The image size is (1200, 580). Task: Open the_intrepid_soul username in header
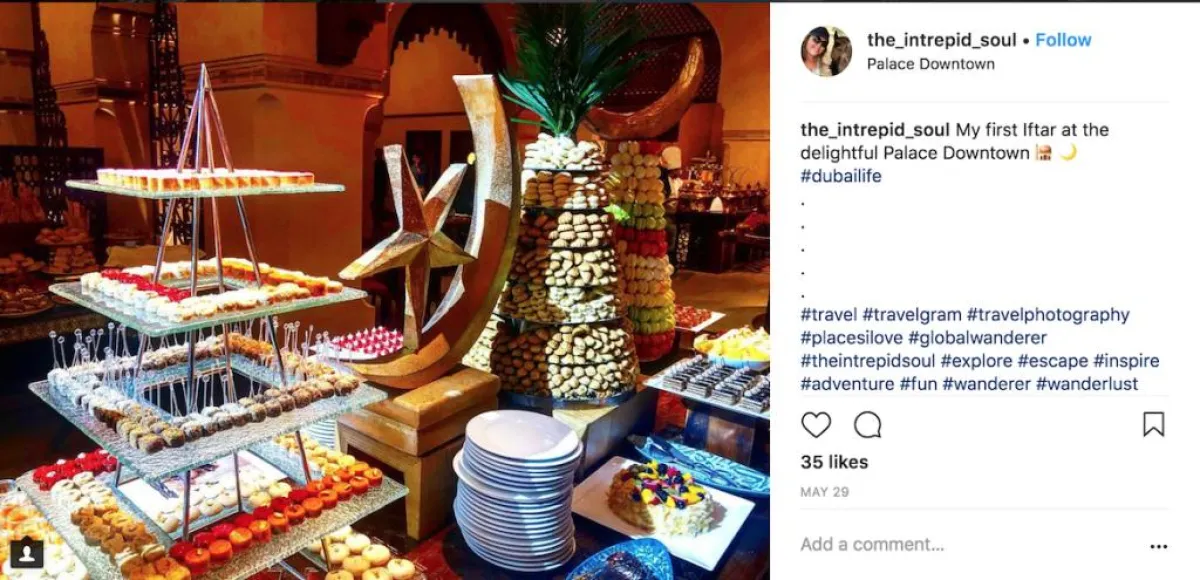click(x=941, y=40)
